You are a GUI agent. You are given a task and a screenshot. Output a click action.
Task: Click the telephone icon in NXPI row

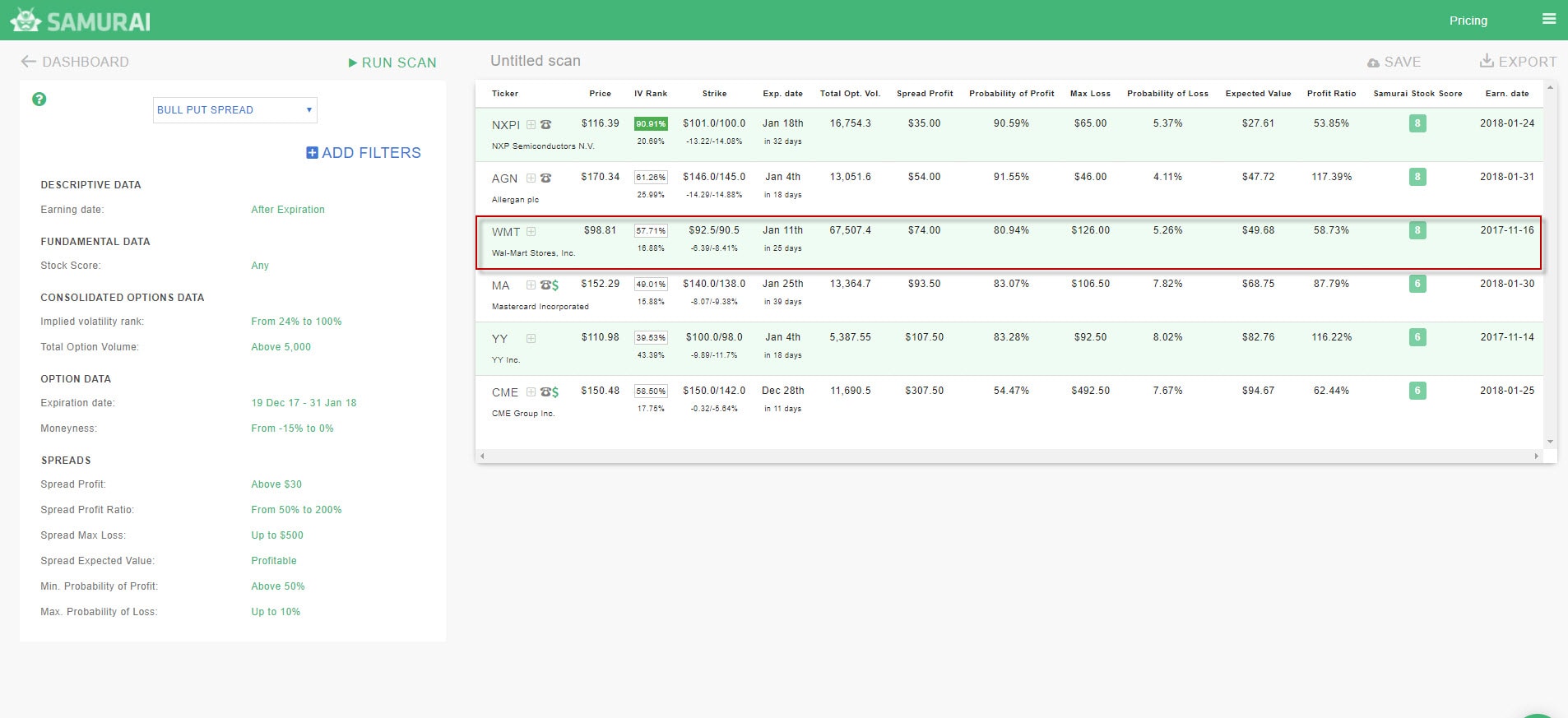point(545,125)
